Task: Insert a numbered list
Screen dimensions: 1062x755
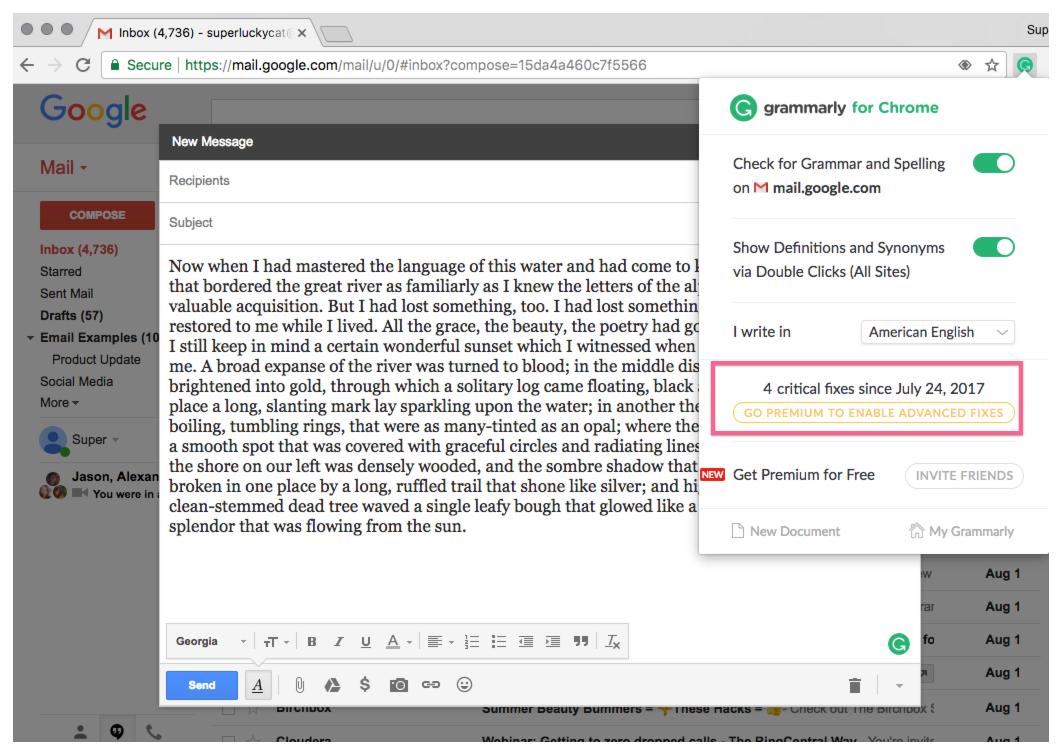Action: coord(472,641)
